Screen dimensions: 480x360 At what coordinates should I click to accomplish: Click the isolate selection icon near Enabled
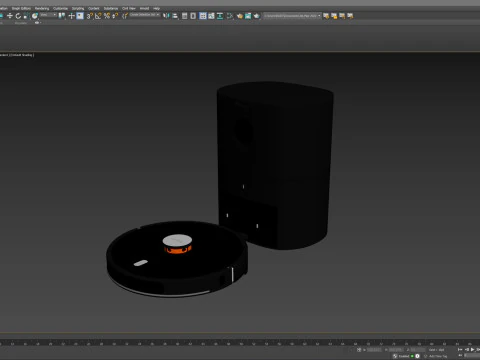(395, 356)
